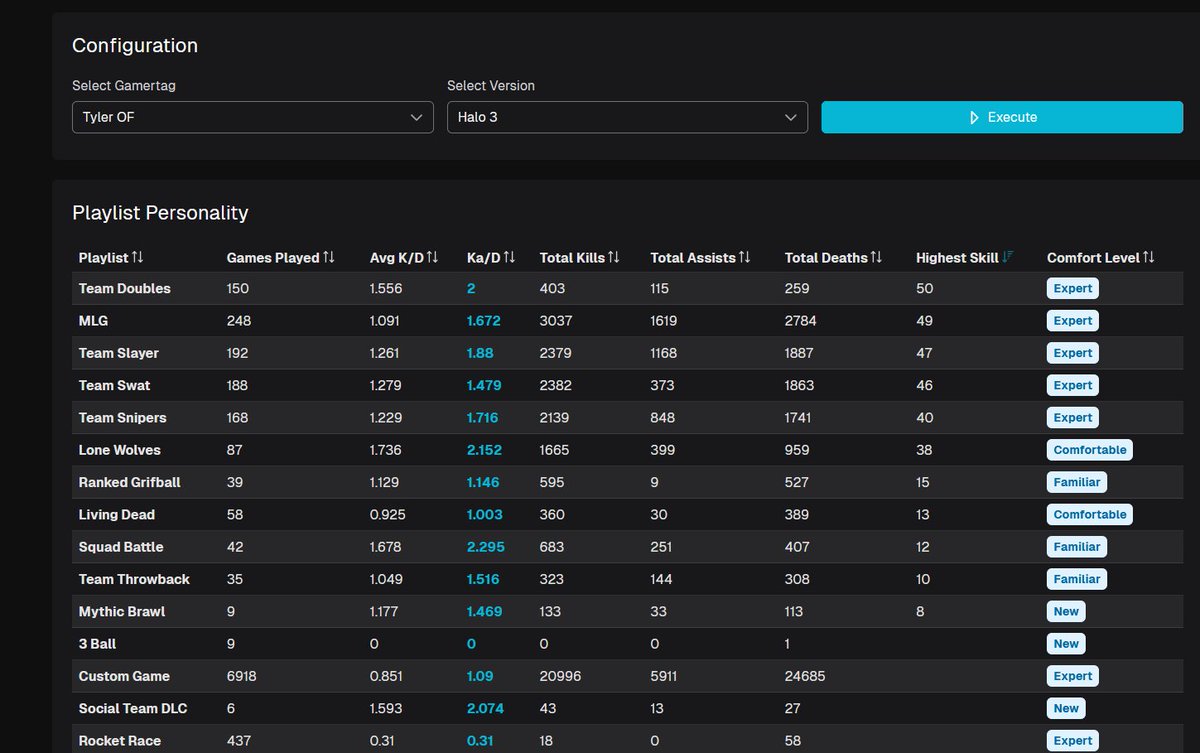Sort table by Playlist column arrows
This screenshot has width=1200, height=753.
(x=138, y=257)
